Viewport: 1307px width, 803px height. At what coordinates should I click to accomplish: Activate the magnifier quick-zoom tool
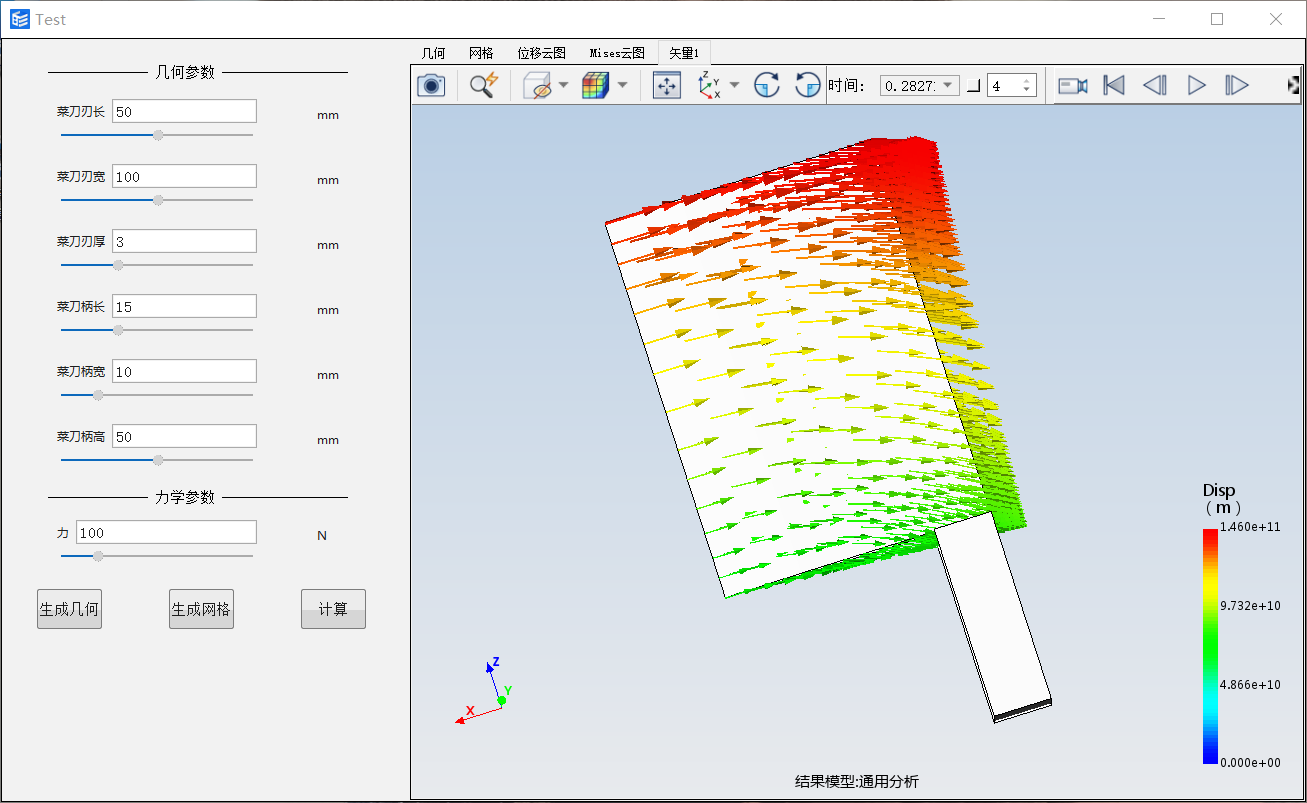(484, 85)
